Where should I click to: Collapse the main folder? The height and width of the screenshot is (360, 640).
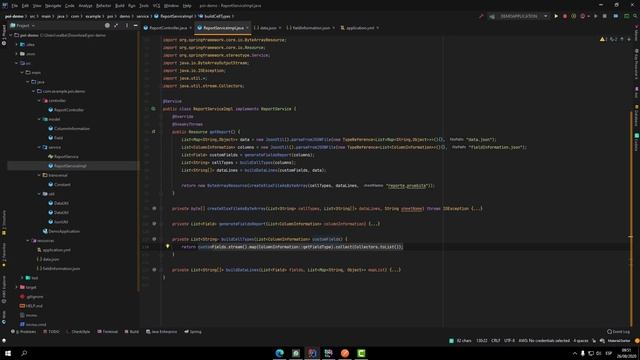click(x=22, y=73)
